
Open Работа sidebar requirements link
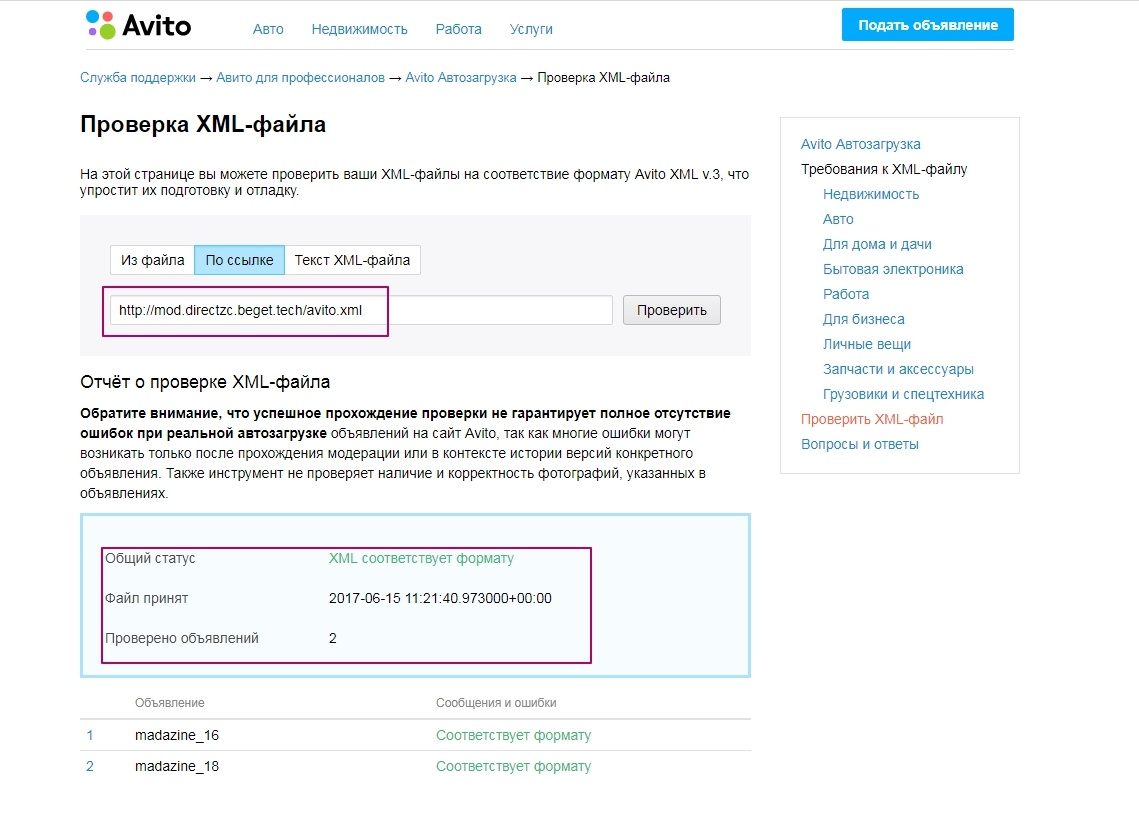(x=846, y=294)
